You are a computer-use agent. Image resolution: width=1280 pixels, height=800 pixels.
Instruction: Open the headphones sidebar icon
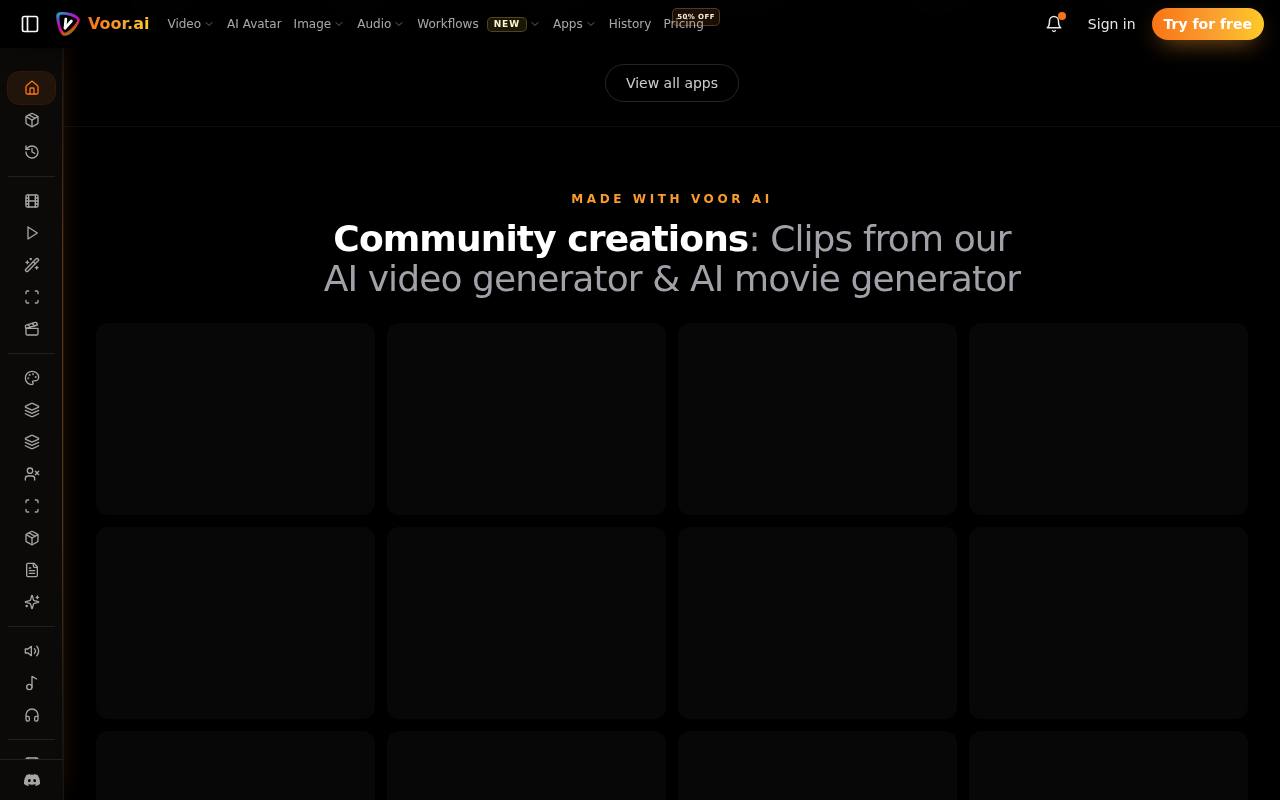(x=32, y=715)
